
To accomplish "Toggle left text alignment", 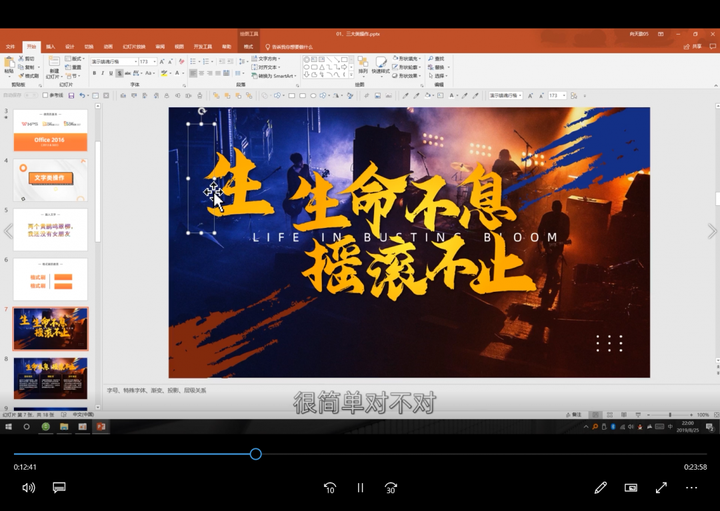I will pos(193,73).
